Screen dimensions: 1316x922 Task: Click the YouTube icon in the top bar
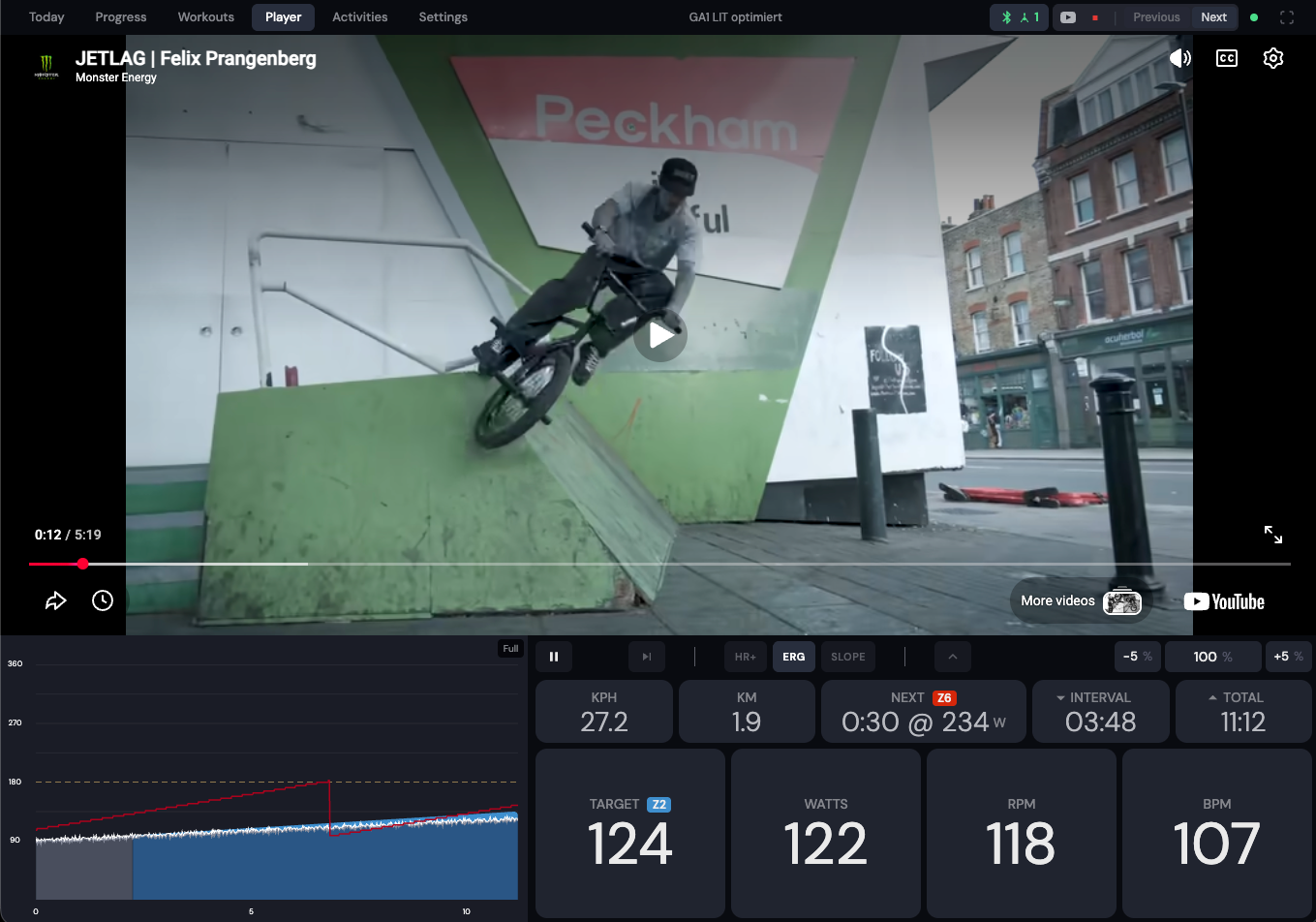point(1068,16)
